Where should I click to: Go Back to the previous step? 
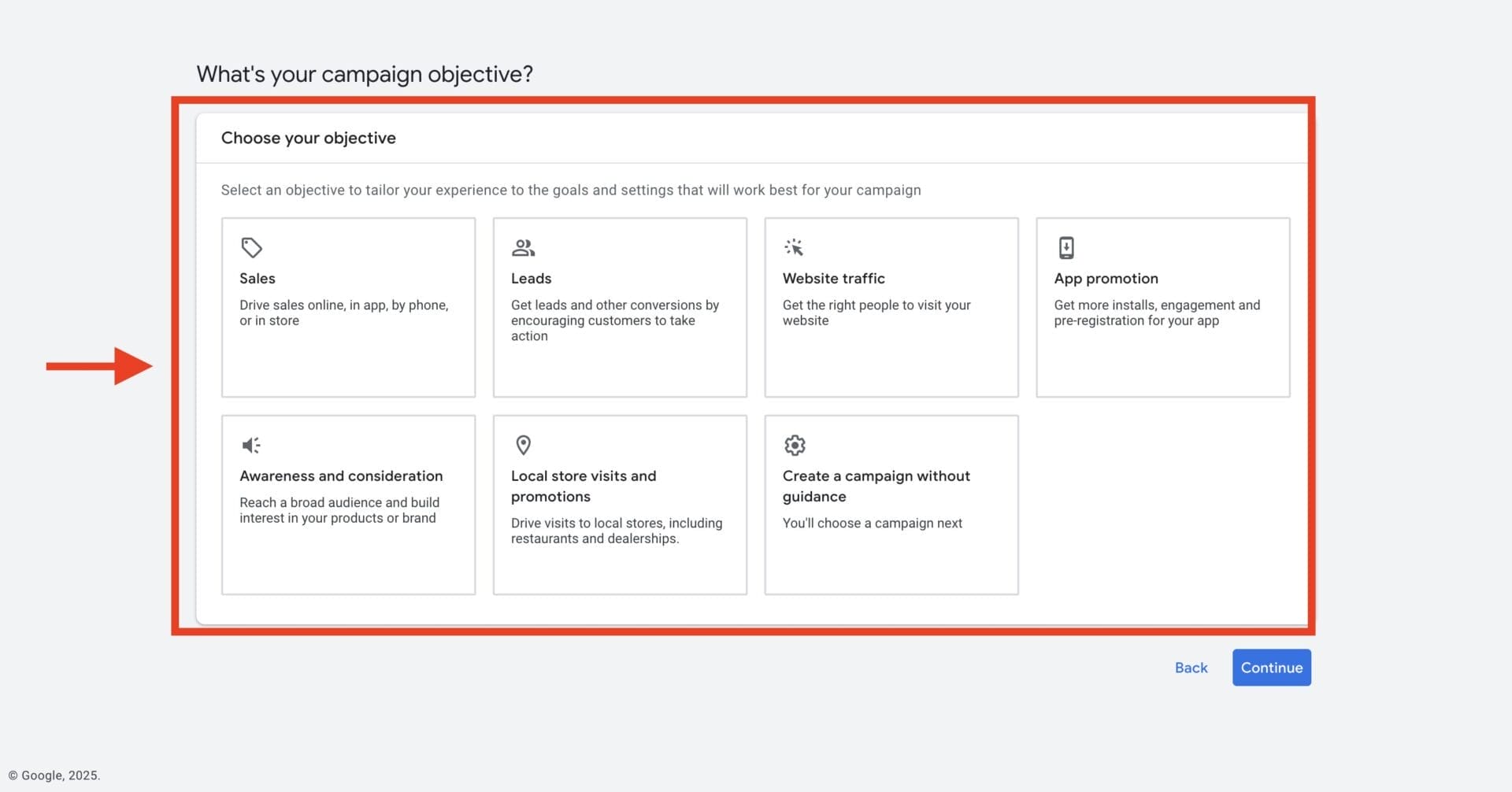(x=1191, y=668)
